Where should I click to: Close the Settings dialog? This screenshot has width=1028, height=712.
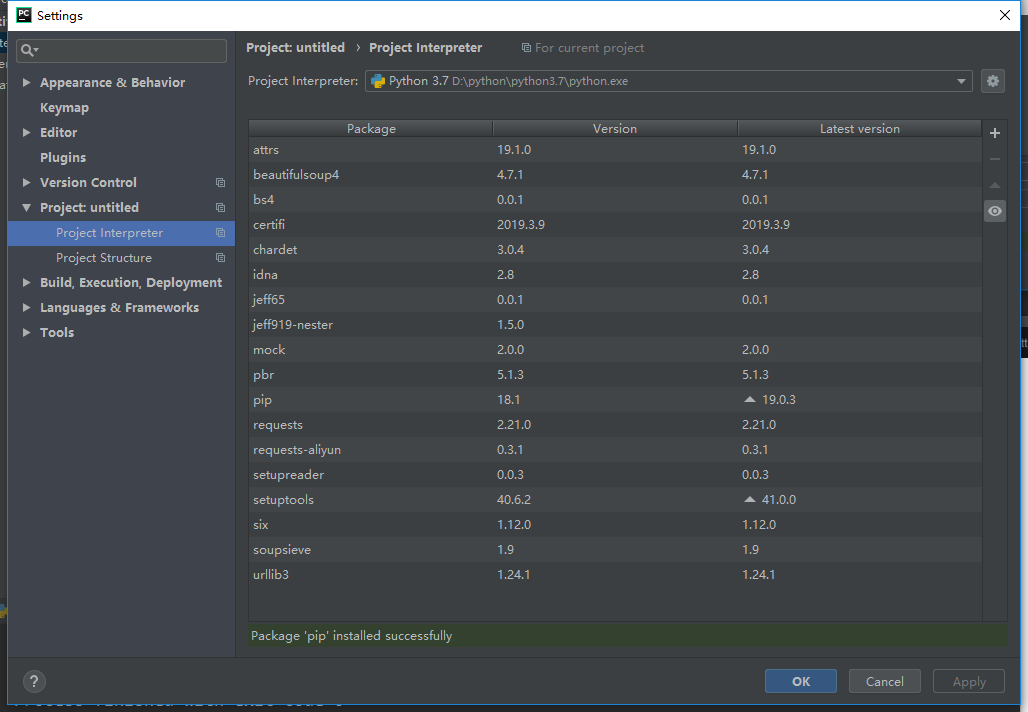tap(1004, 15)
